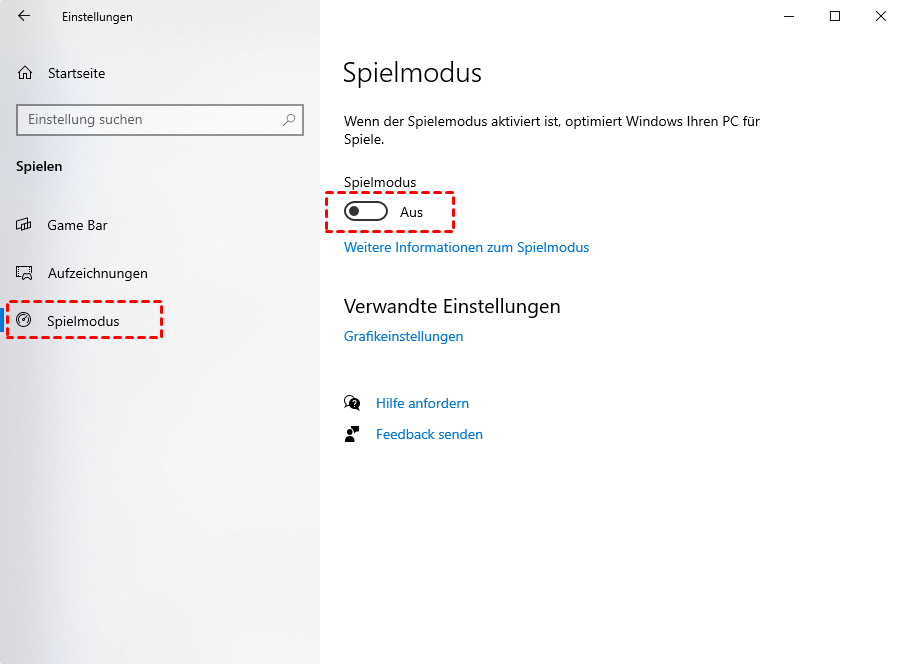This screenshot has width=904, height=664.
Task: Select Aufzeichnungen in the sidebar
Action: pos(97,273)
